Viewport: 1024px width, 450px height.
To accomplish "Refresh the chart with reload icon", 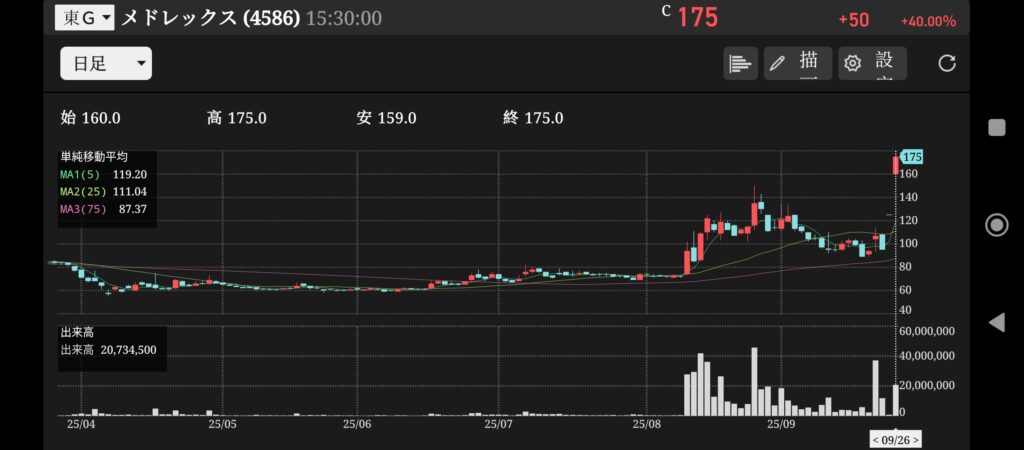I will [946, 63].
